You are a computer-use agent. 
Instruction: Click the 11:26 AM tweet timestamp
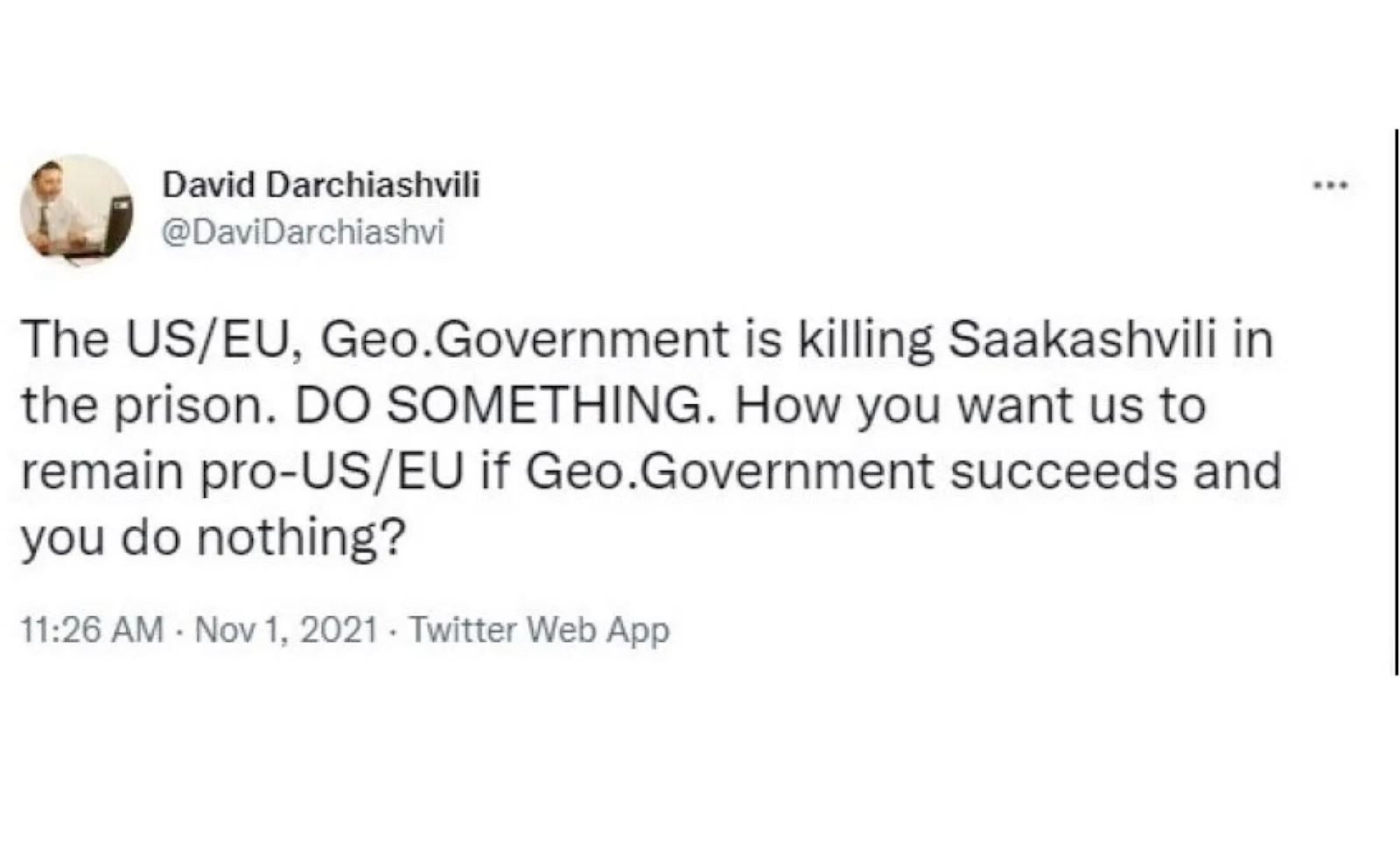click(x=92, y=629)
